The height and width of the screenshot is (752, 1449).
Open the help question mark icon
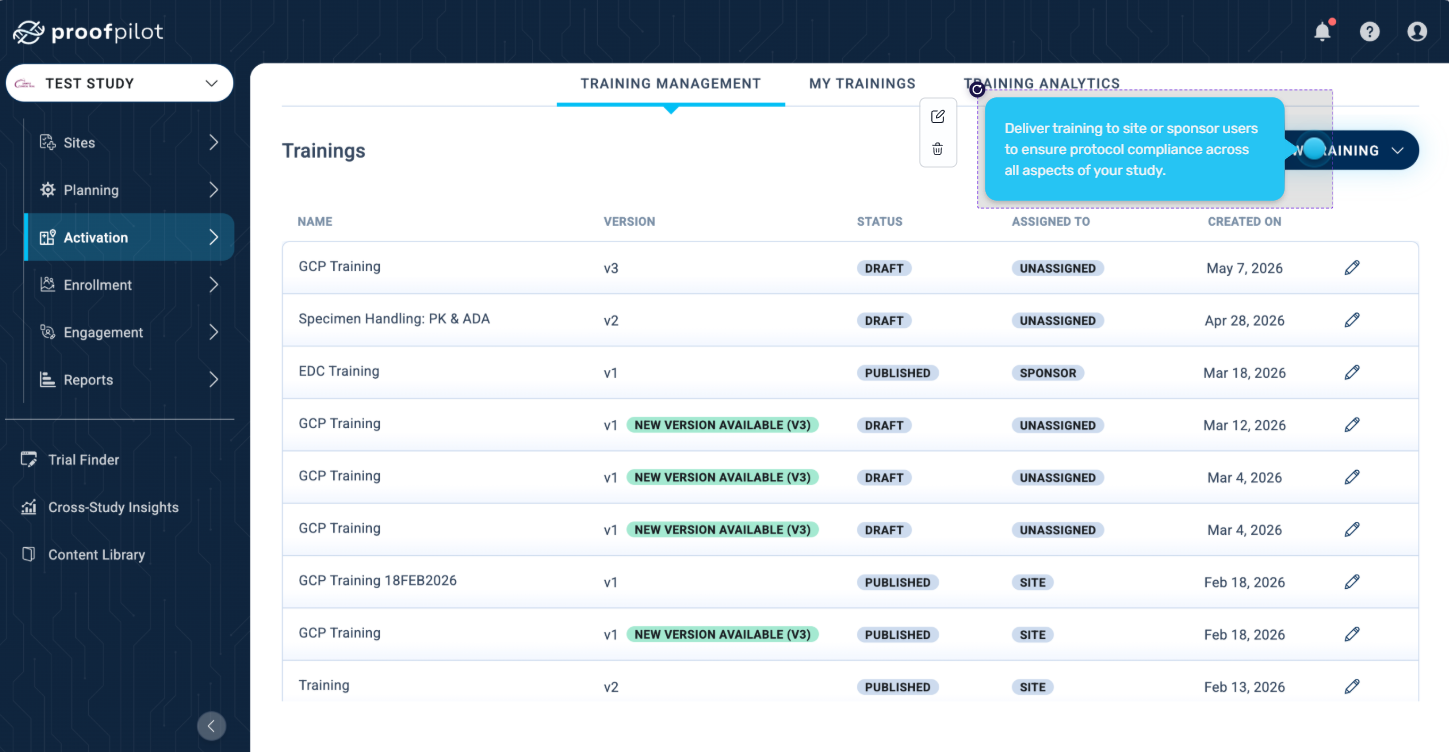(1370, 31)
